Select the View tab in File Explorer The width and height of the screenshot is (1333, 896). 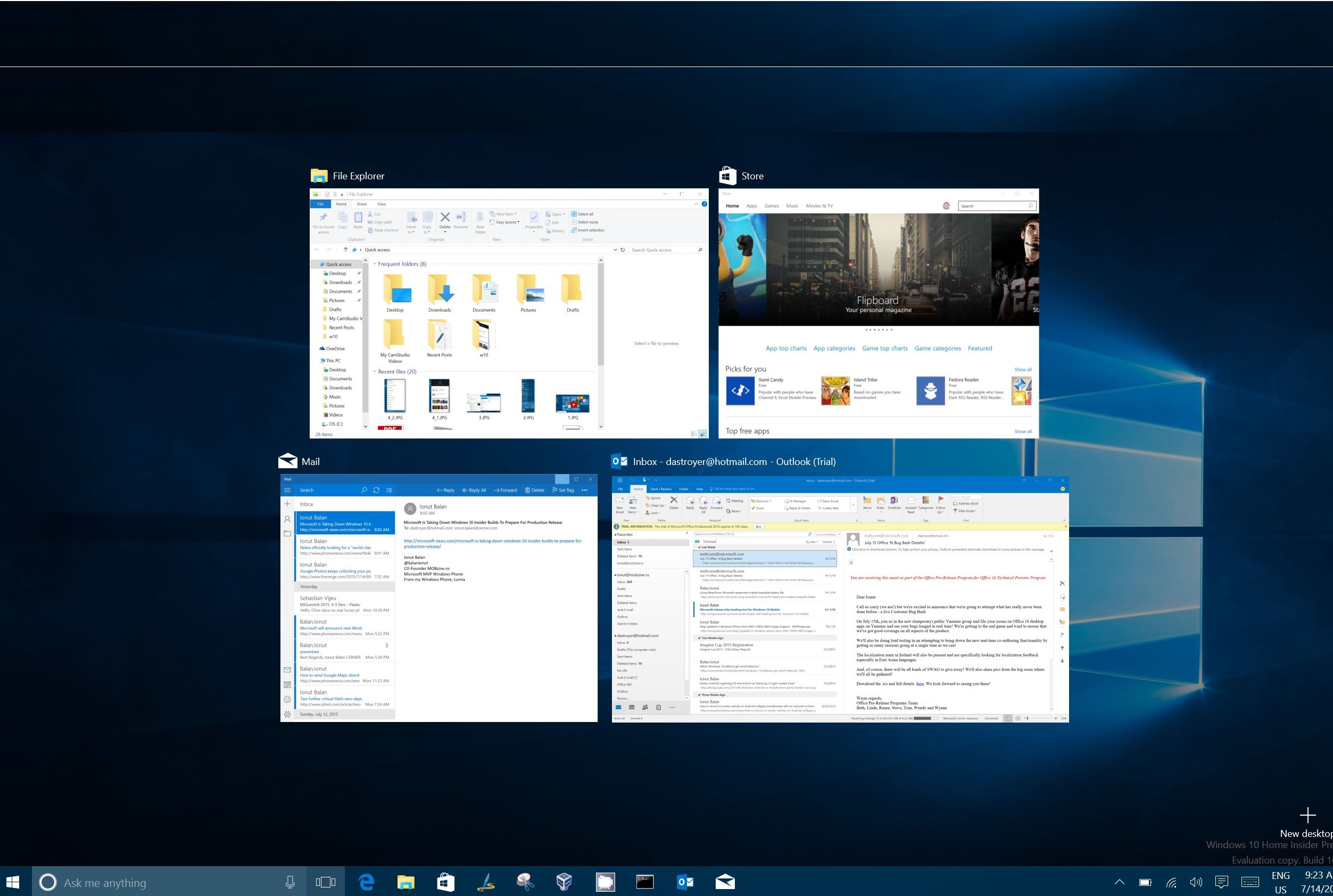(381, 204)
